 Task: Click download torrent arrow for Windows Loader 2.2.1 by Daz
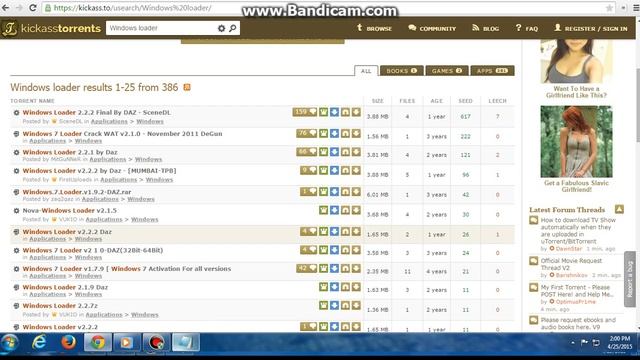click(356, 152)
